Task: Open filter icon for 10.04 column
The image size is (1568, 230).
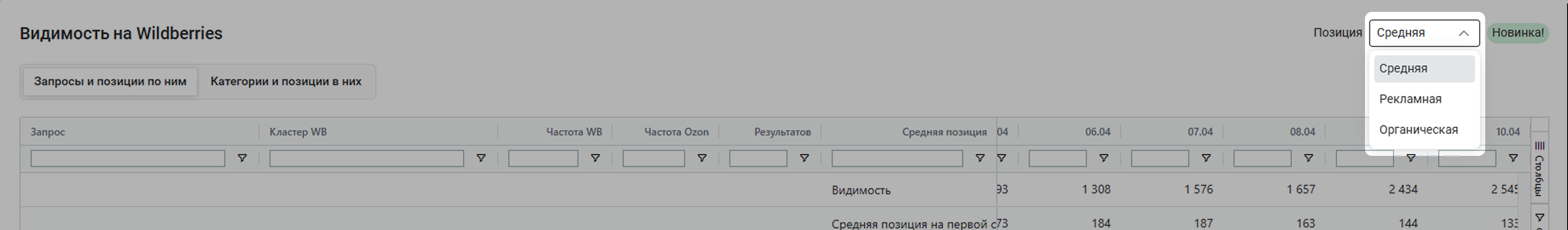Action: click(1513, 158)
